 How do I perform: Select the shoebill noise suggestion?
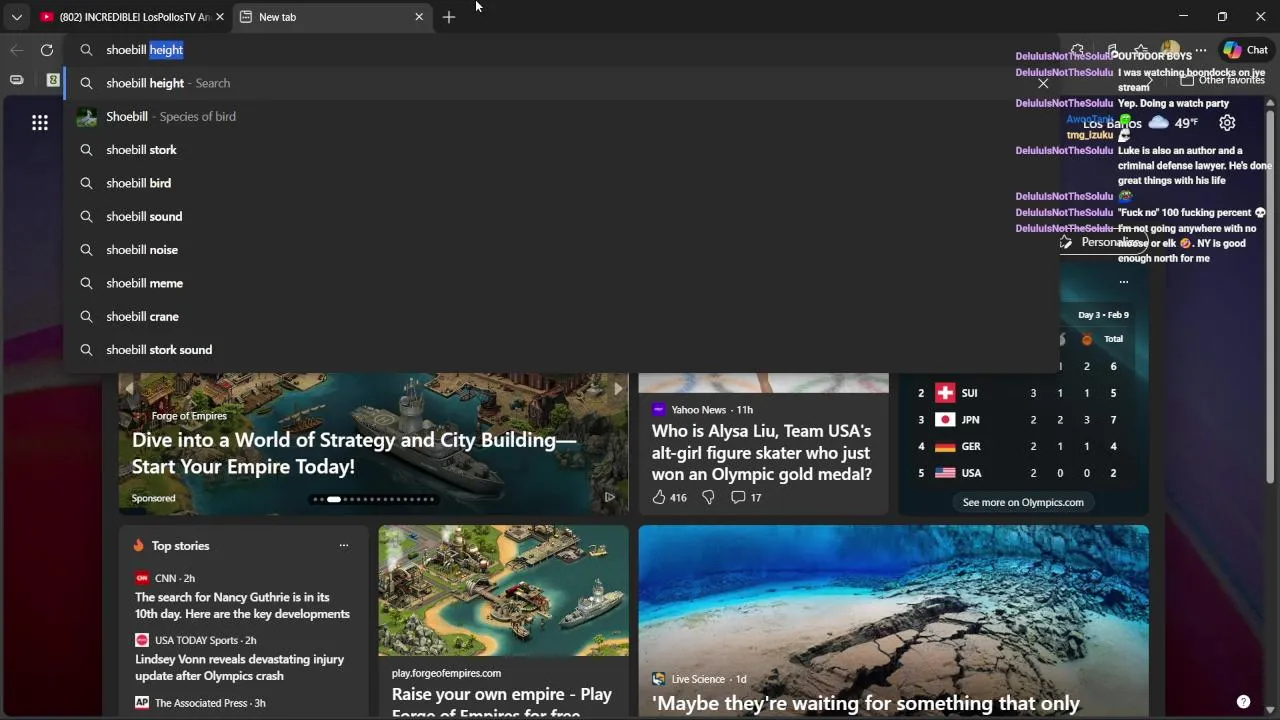[x=560, y=250]
